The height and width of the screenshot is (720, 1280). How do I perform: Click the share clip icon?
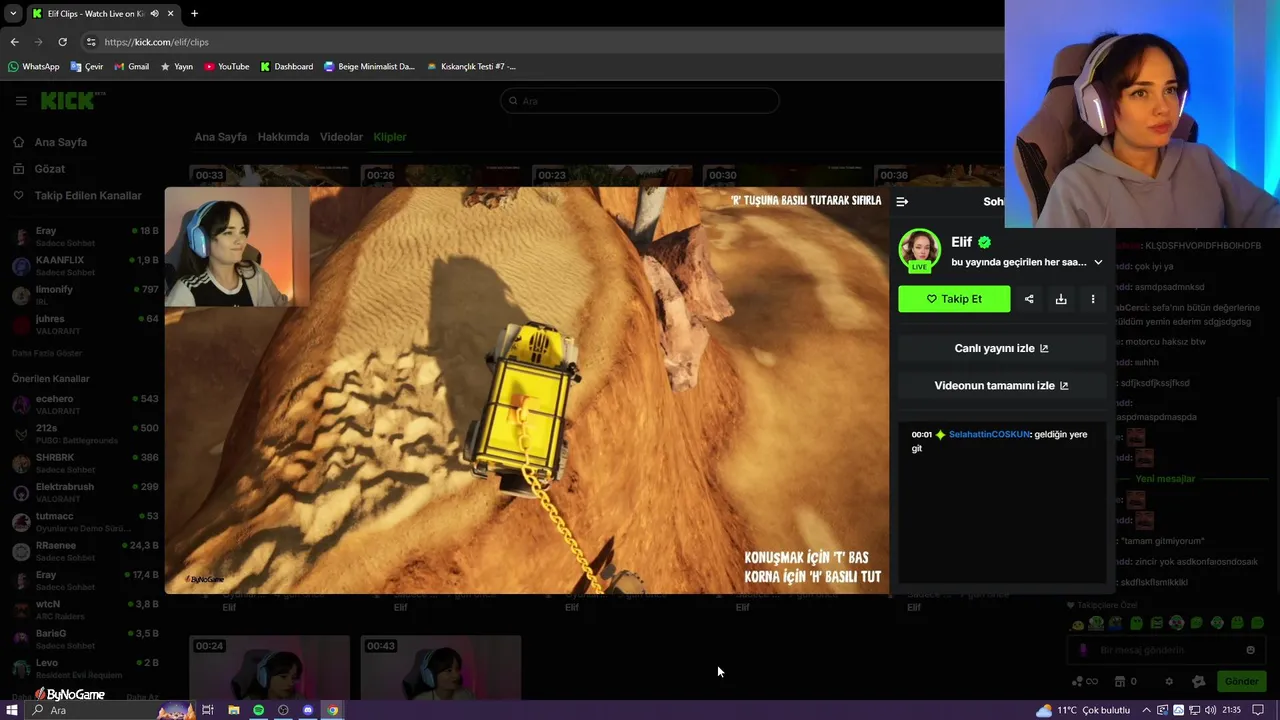click(x=1029, y=299)
